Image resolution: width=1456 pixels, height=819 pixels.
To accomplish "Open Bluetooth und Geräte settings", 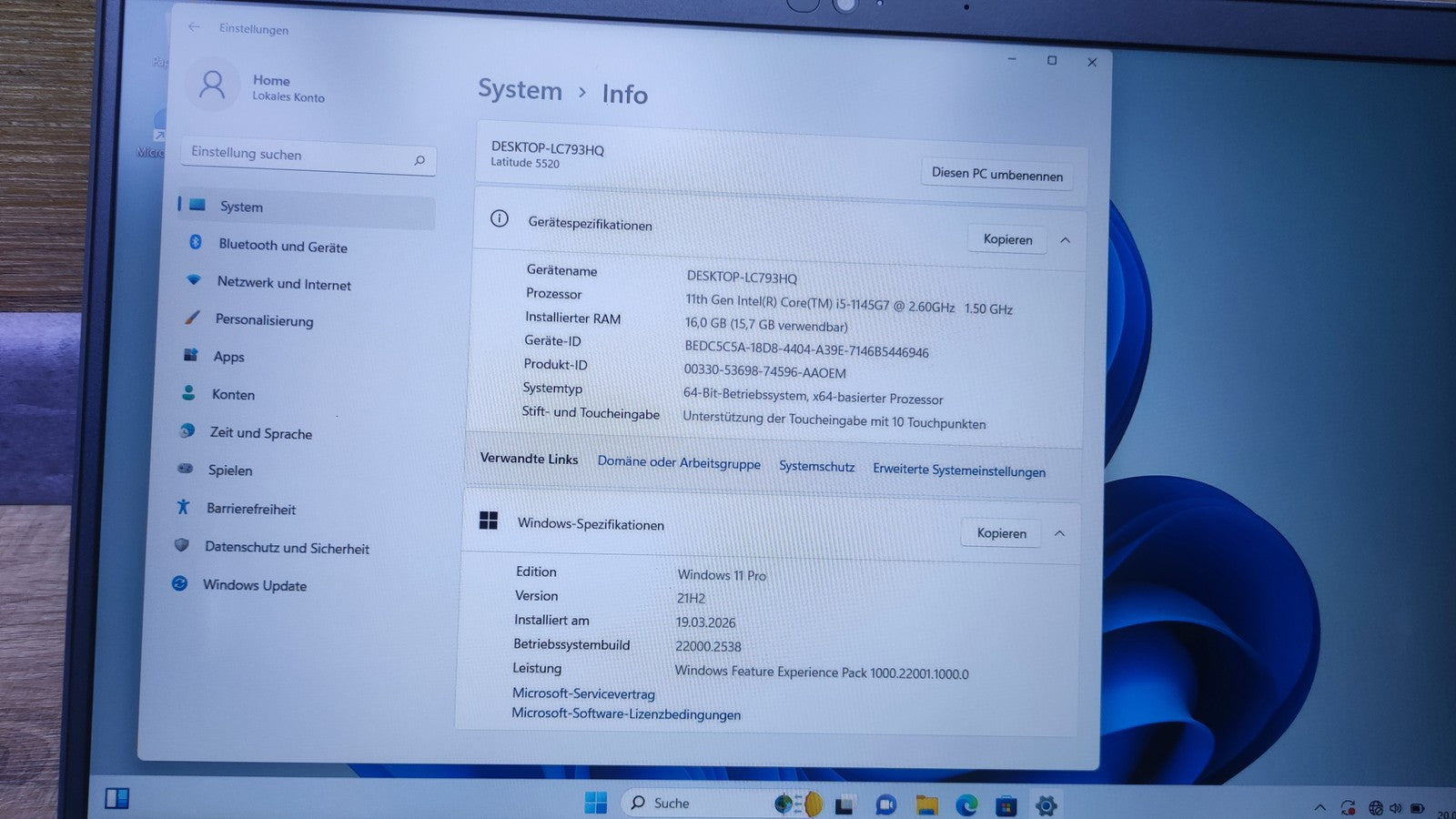I will (x=282, y=246).
